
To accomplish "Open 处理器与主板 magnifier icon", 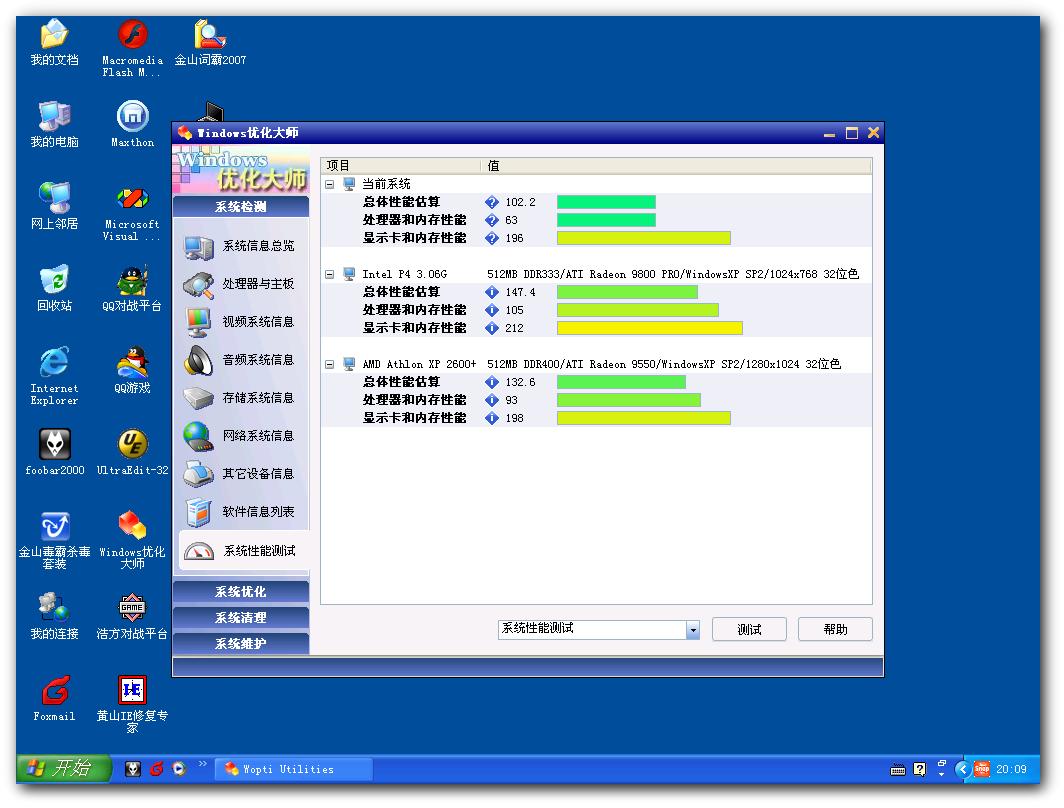I will pyautogui.click(x=198, y=285).
